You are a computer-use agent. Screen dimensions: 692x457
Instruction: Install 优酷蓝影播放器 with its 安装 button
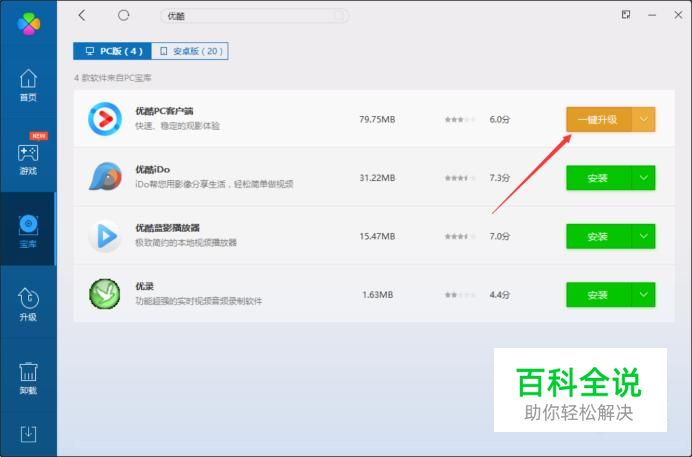(x=598, y=236)
